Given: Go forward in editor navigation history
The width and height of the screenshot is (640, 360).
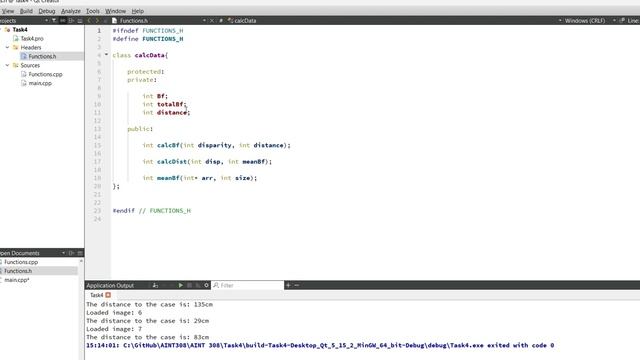Looking at the screenshot, I should pyautogui.click(x=97, y=20).
